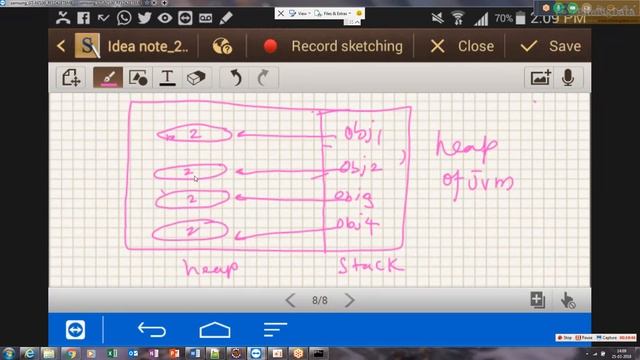
Task: Toggle the finger touch input lock
Action: 567,300
